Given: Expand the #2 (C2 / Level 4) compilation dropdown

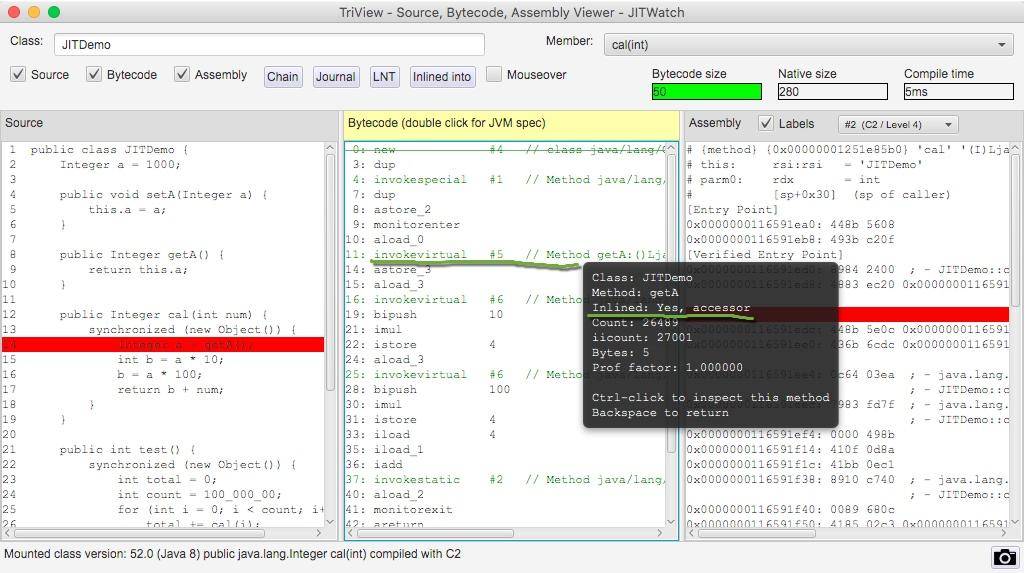Looking at the screenshot, I should click(897, 124).
